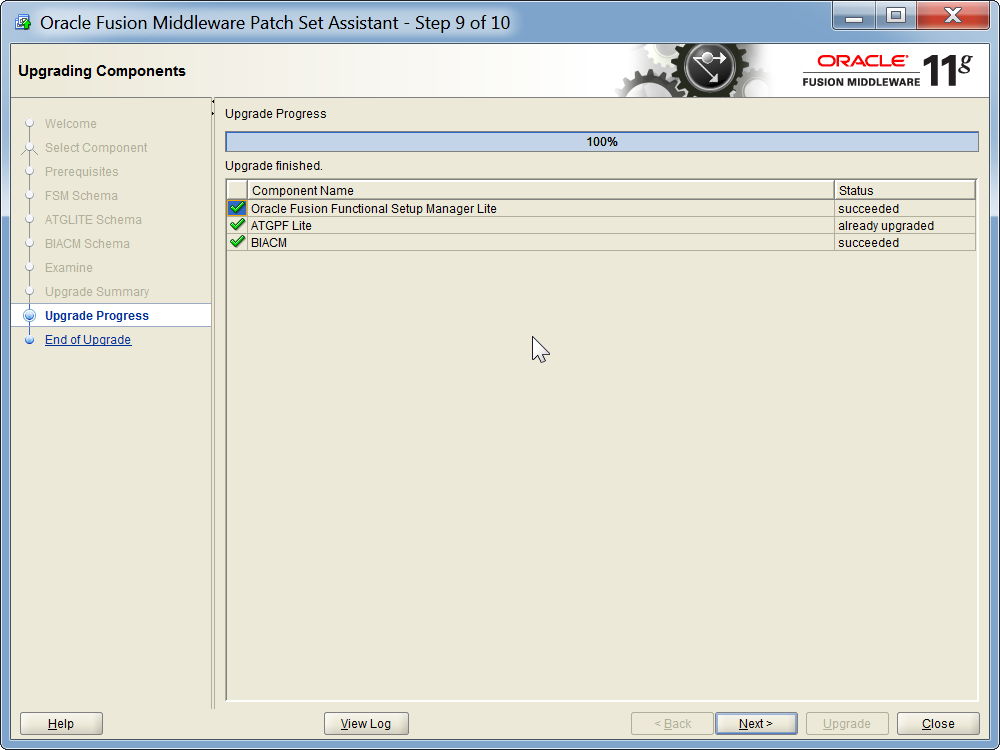Select the BIACM component name
This screenshot has height=750, width=1000.
click(269, 243)
